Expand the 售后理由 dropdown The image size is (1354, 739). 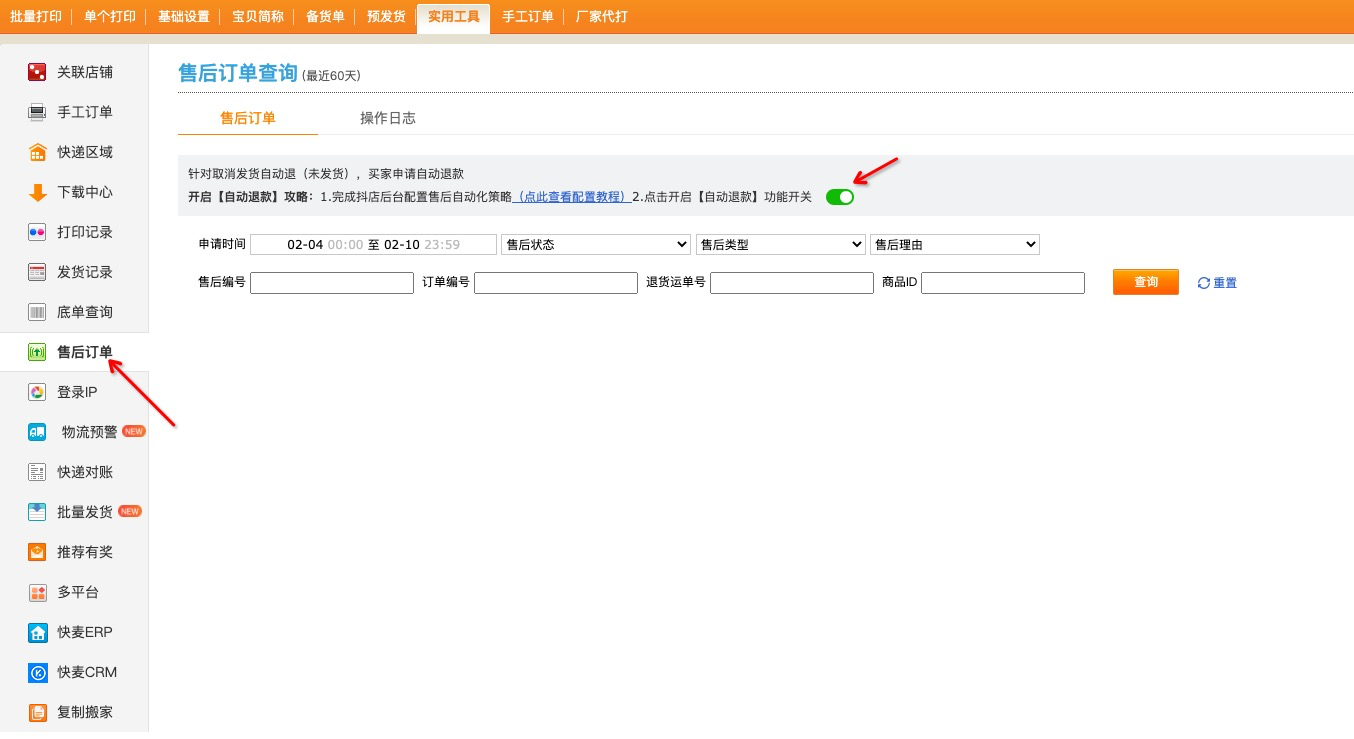(954, 244)
